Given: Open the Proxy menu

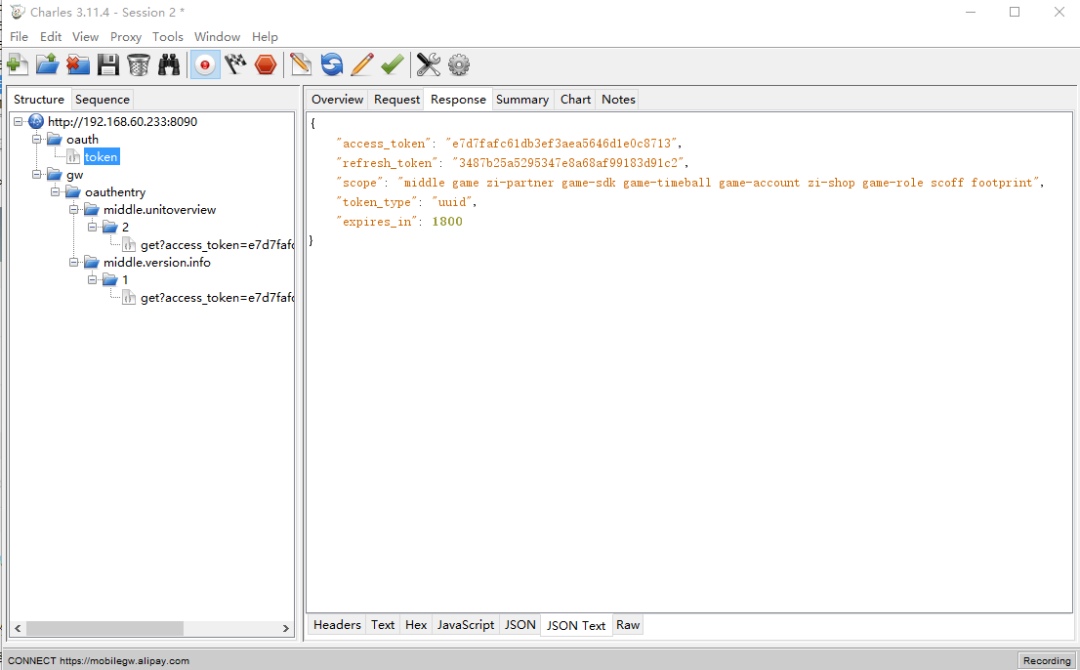Looking at the screenshot, I should (125, 36).
